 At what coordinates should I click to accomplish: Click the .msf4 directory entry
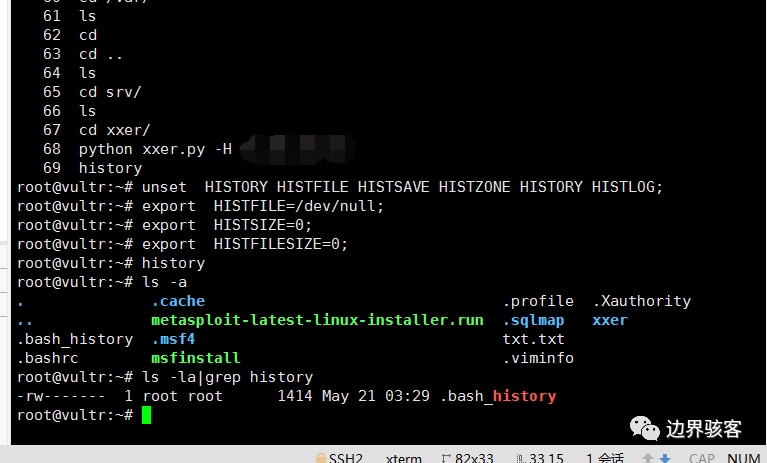pyautogui.click(x=173, y=339)
